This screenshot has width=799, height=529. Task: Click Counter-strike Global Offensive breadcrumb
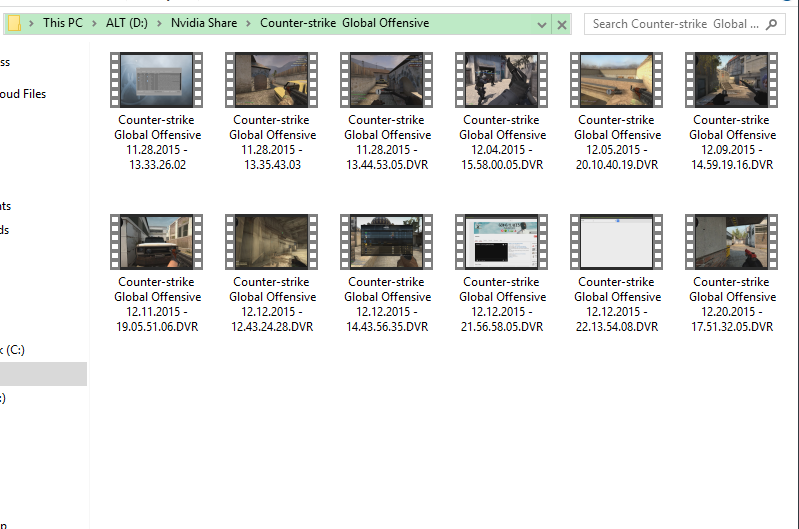coord(344,23)
